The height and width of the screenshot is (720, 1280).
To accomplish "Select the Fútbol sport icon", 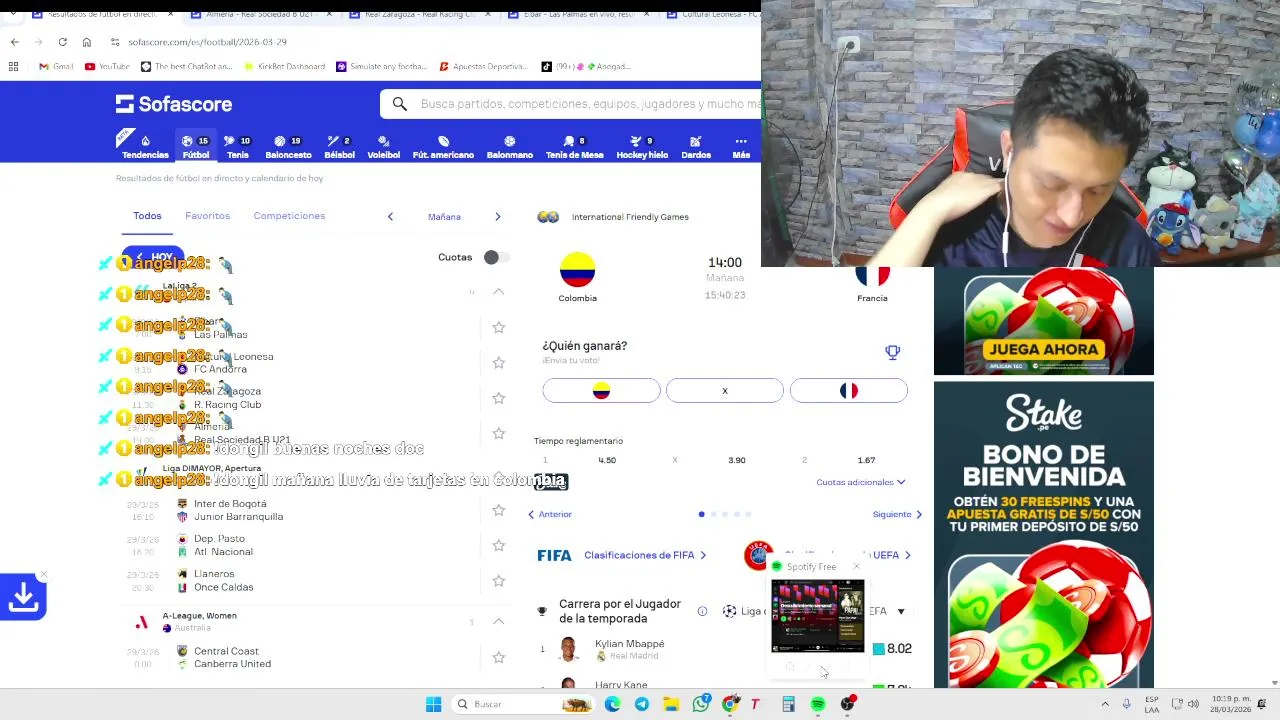I will [196, 147].
